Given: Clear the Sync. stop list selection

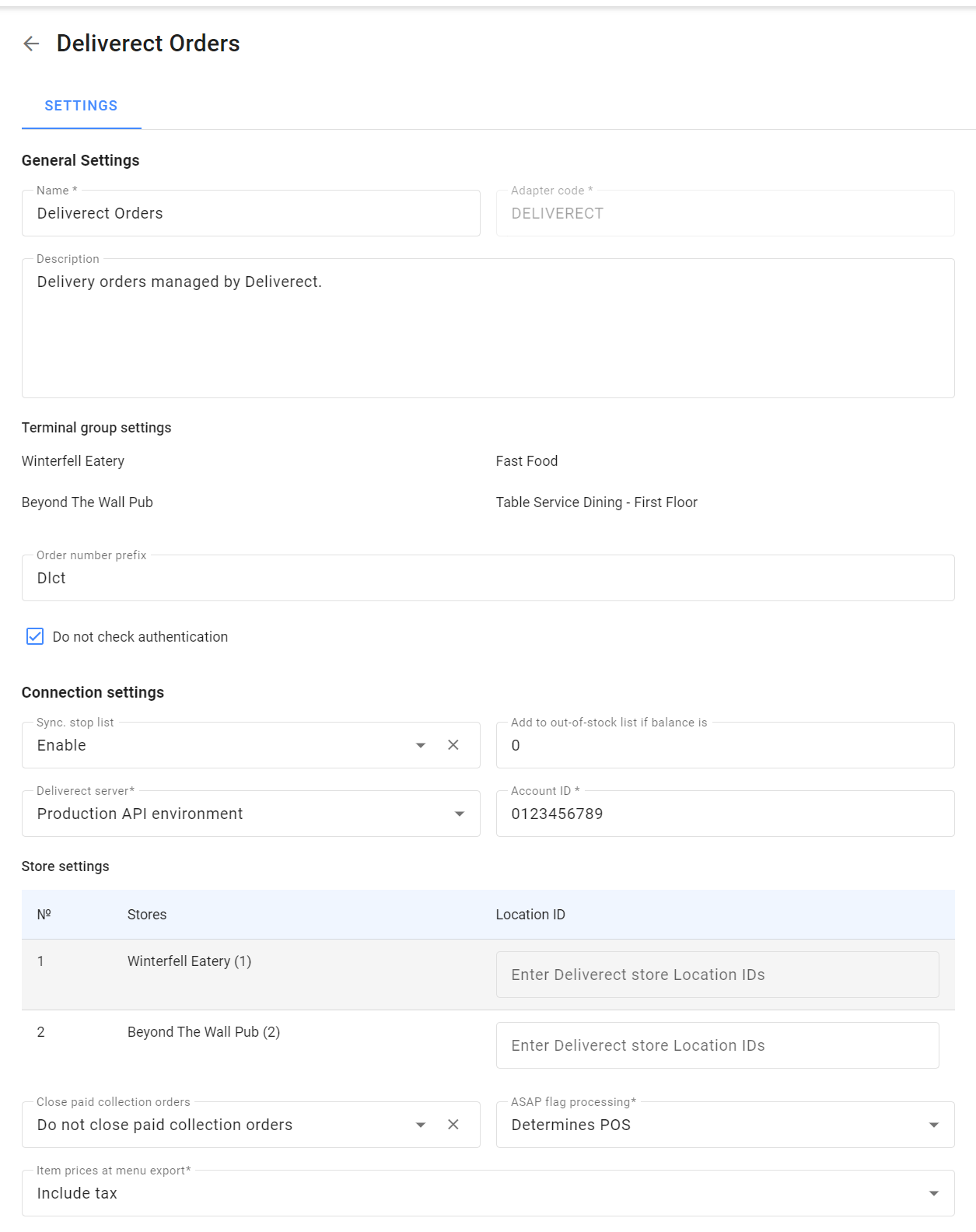Looking at the screenshot, I should 453,745.
